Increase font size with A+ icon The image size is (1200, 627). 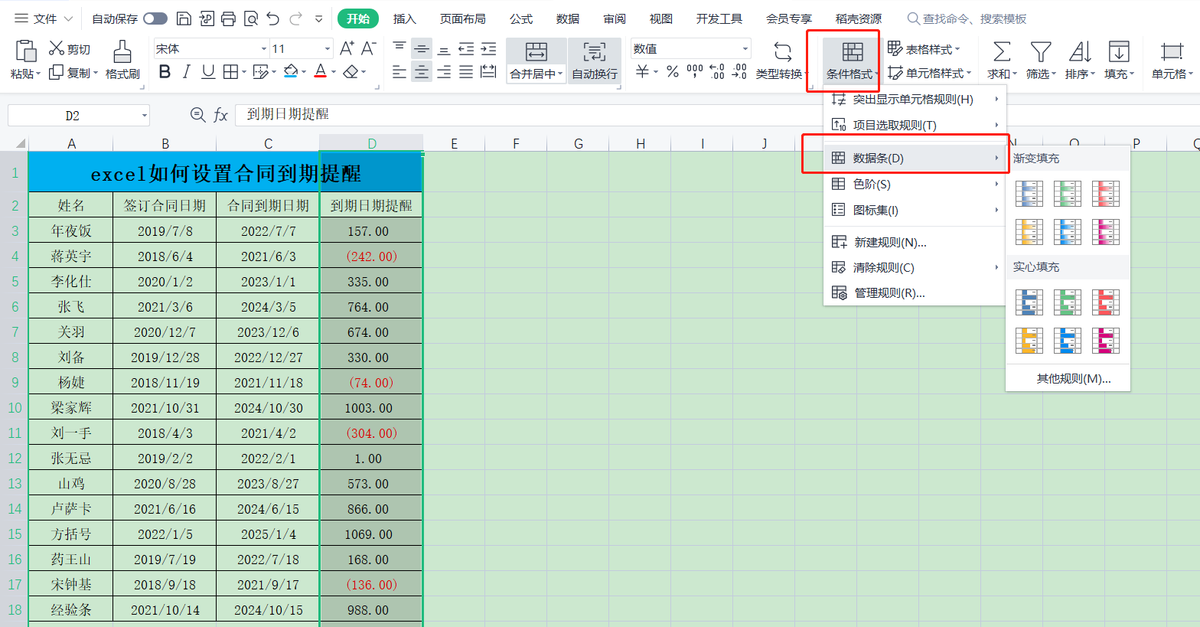pyautogui.click(x=347, y=49)
